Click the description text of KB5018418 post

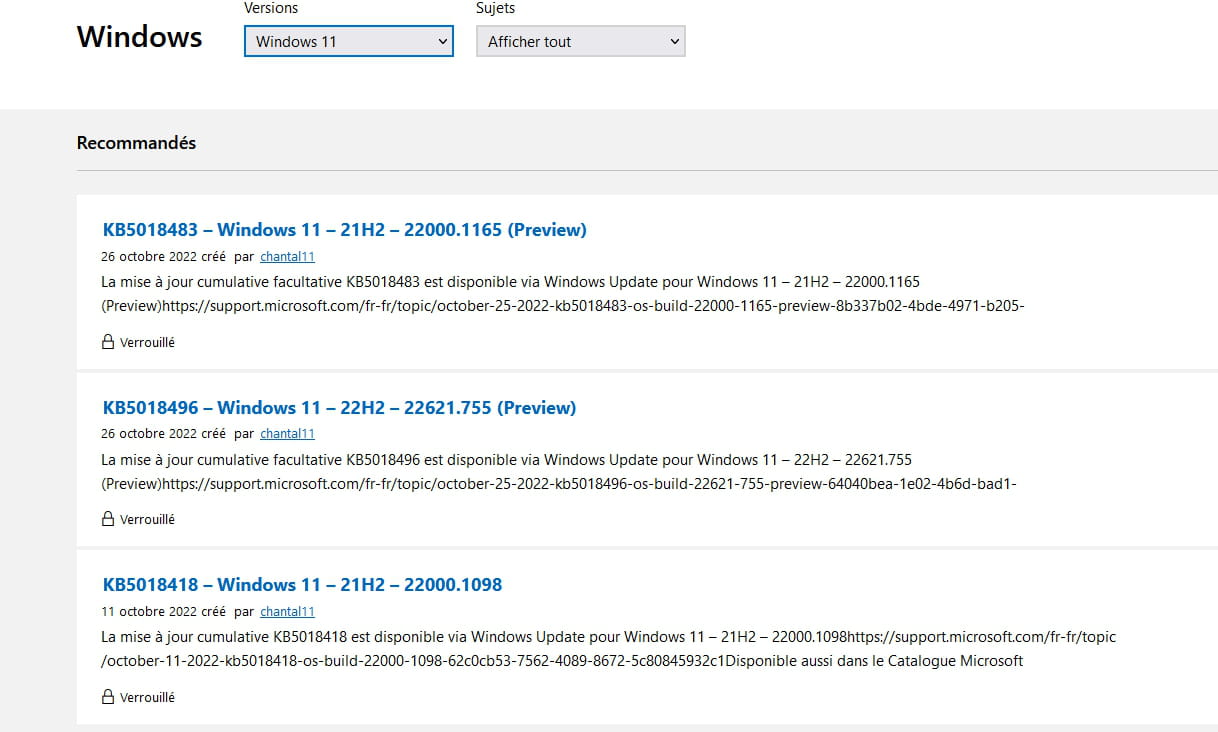pyautogui.click(x=609, y=649)
